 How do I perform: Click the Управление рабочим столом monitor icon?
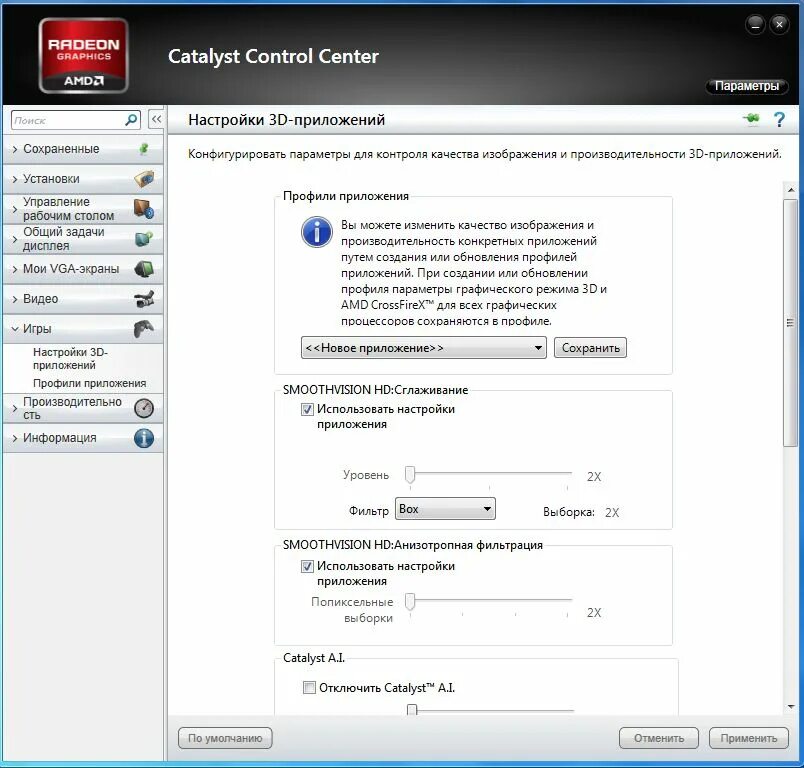144,209
